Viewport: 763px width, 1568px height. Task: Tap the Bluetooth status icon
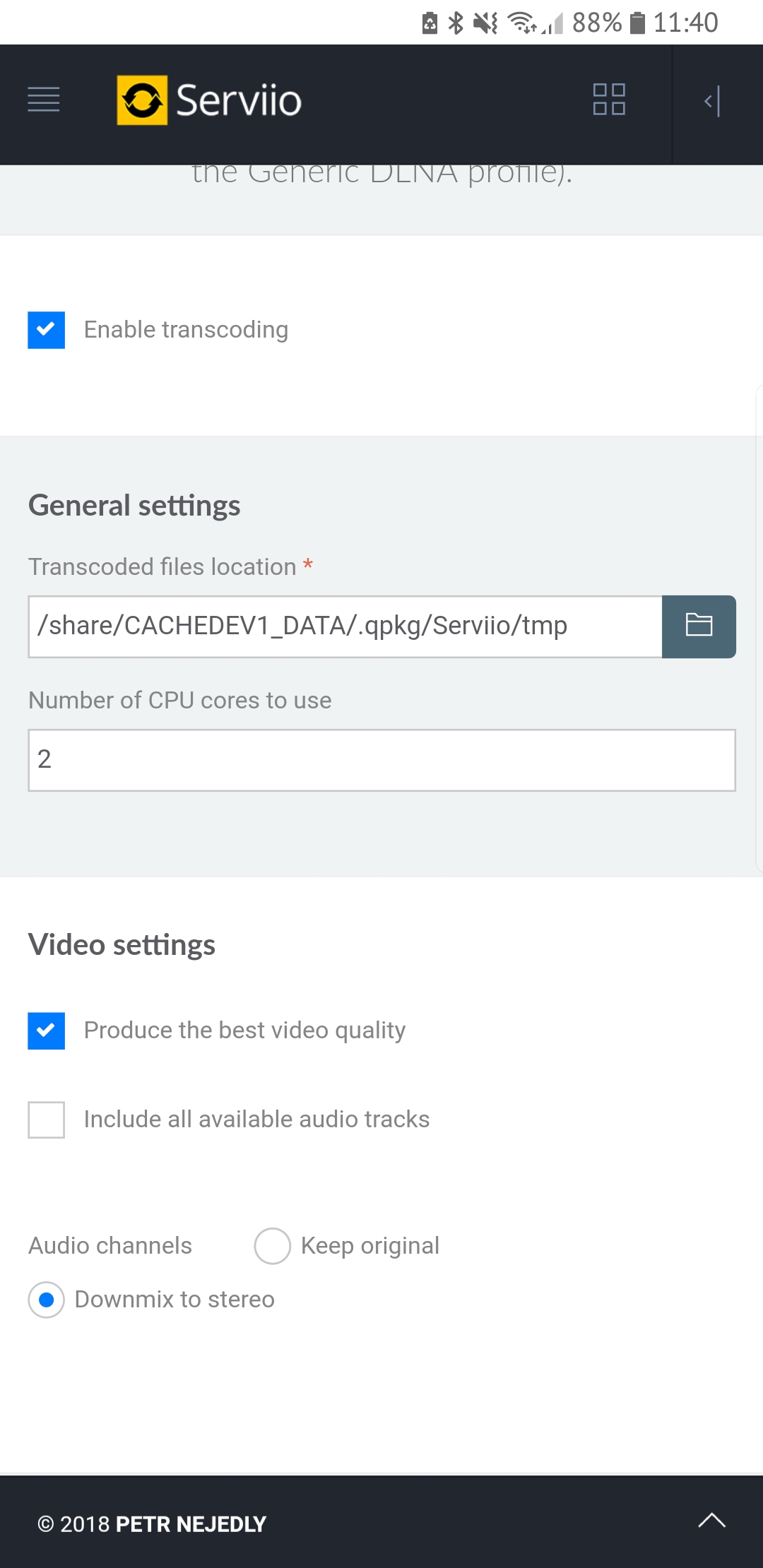tap(456, 22)
